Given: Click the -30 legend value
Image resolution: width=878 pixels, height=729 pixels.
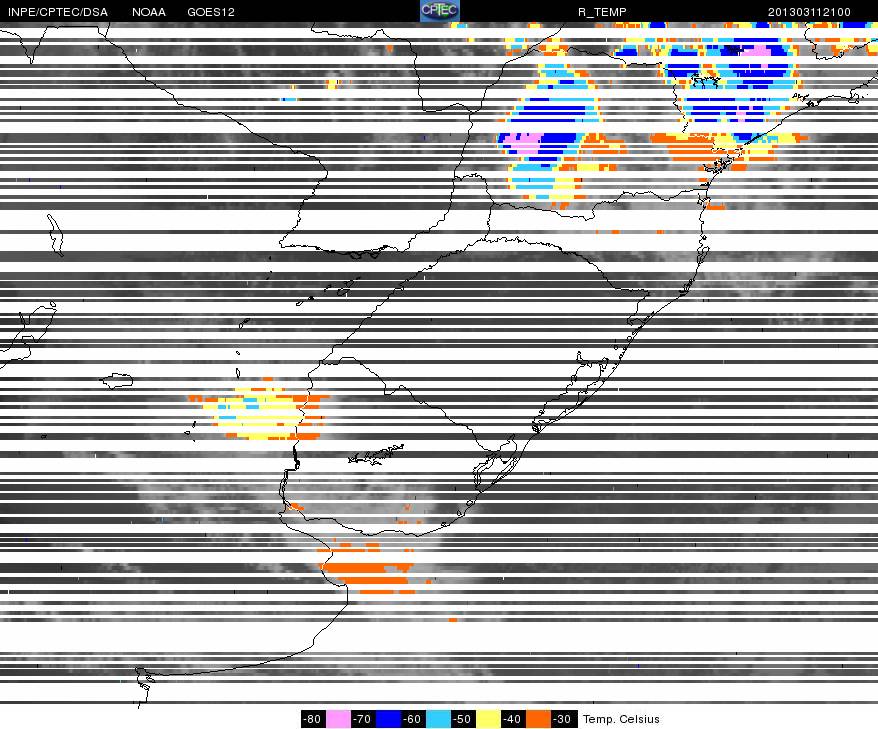Looking at the screenshot, I should pos(563,719).
